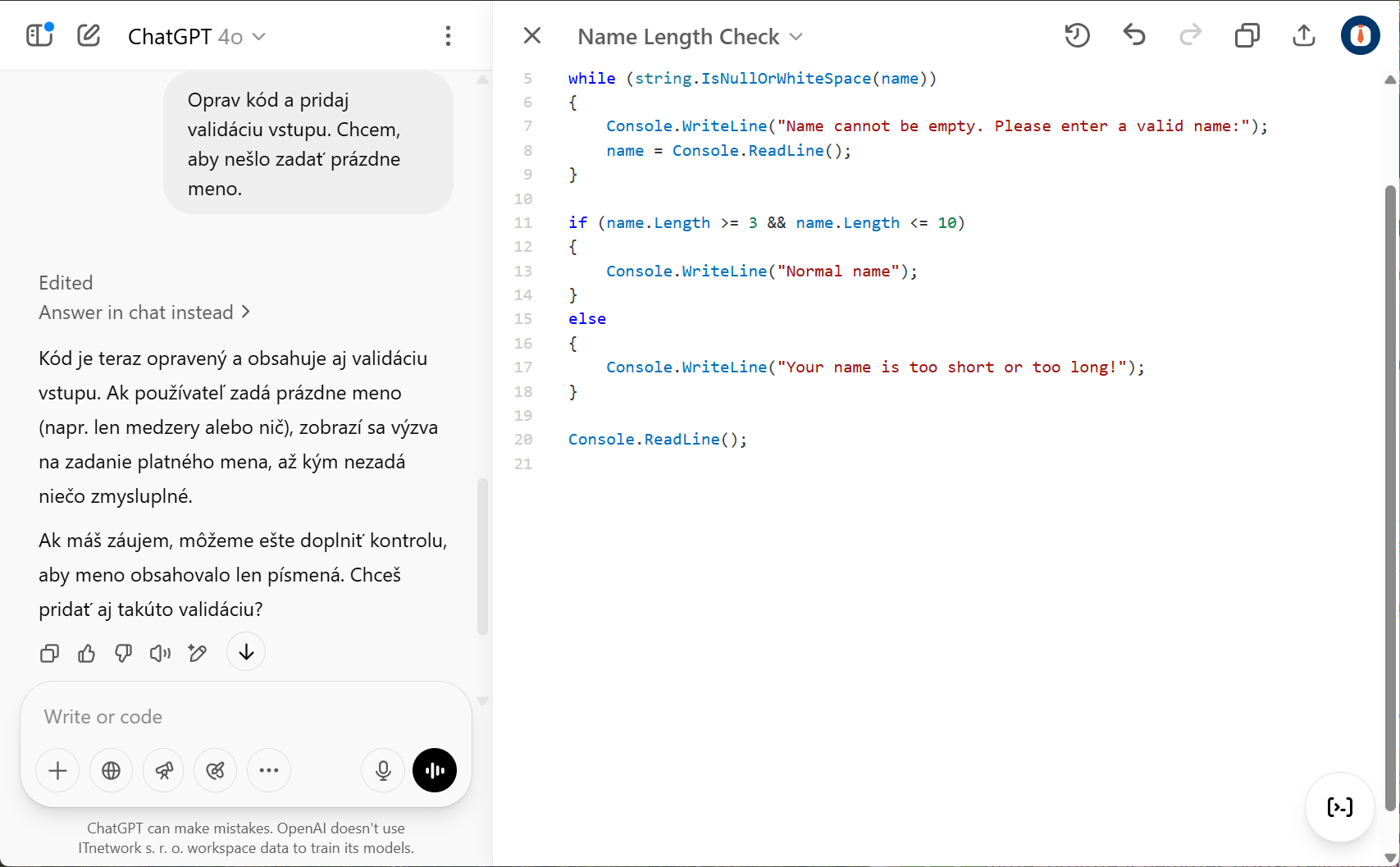Open your ITnetwork profile avatar menu
This screenshot has width=1400, height=867.
pyautogui.click(x=1360, y=35)
